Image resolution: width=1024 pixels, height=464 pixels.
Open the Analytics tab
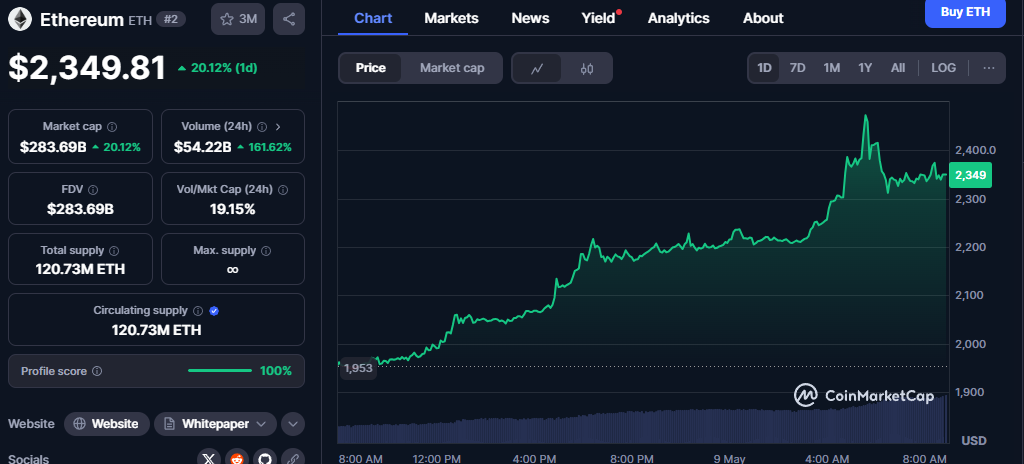(679, 18)
